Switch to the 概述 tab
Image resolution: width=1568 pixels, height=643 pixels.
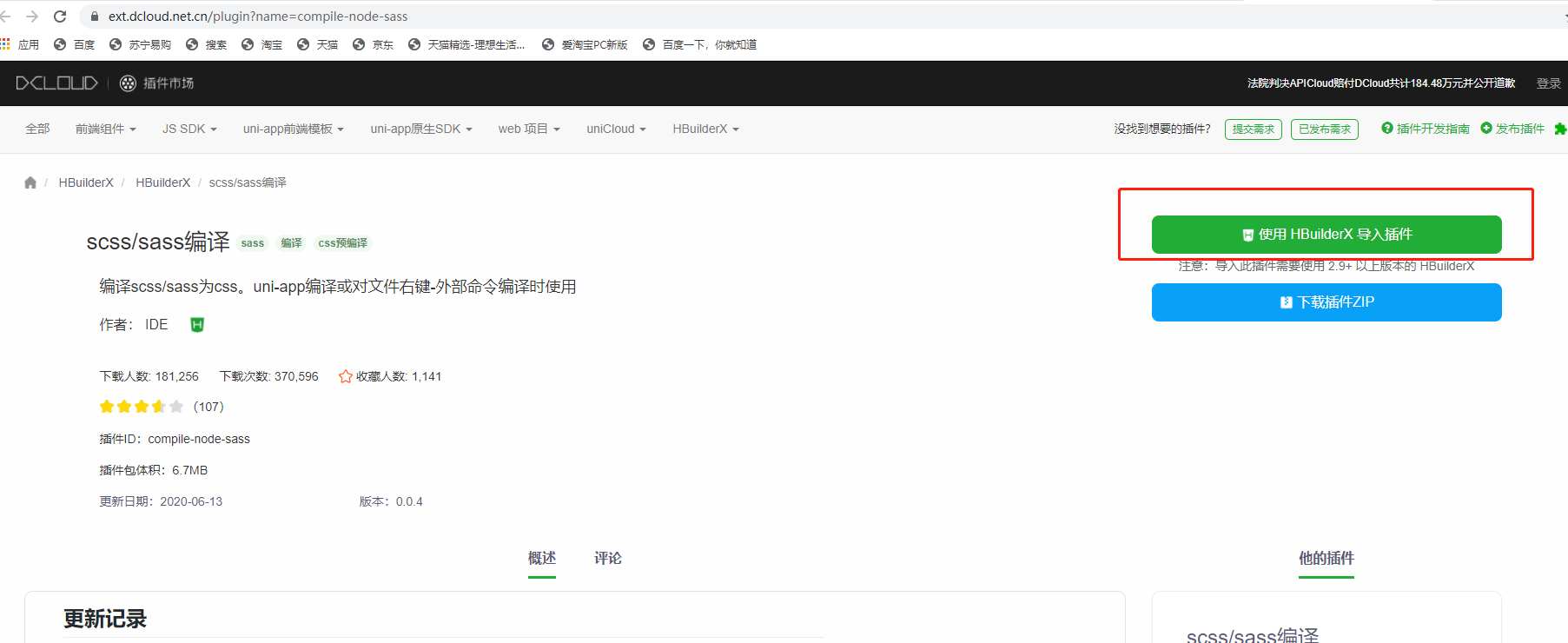(542, 558)
